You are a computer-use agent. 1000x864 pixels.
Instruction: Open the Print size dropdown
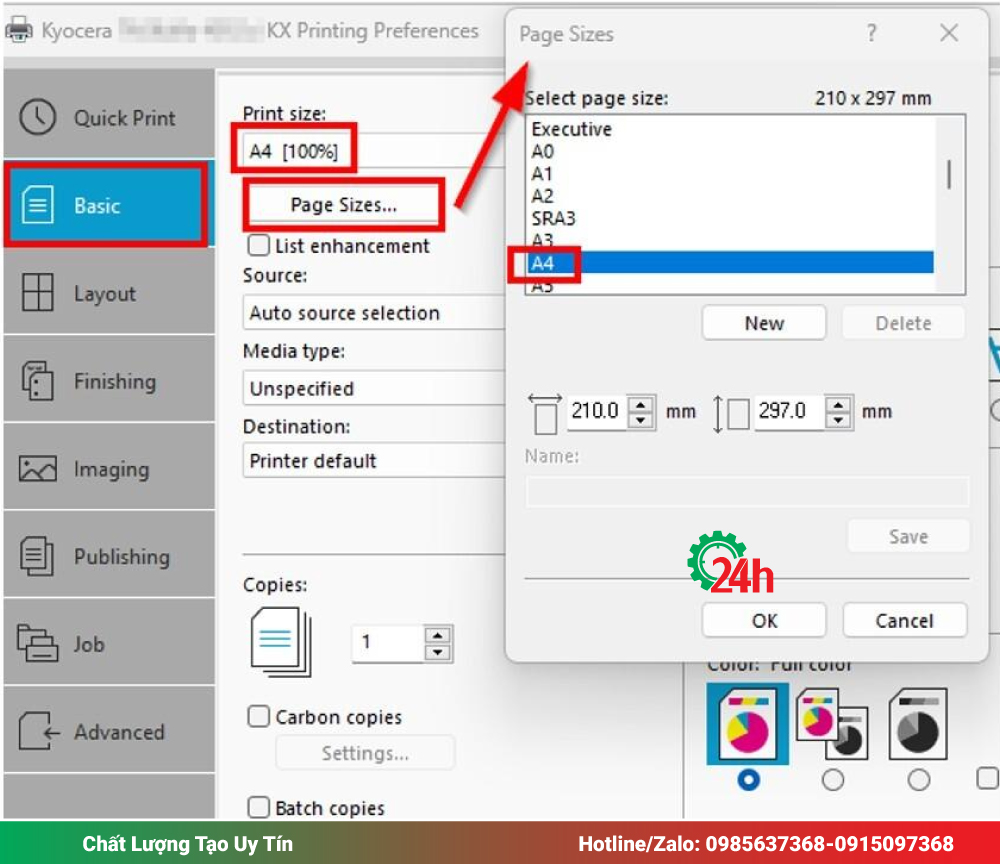pos(373,150)
